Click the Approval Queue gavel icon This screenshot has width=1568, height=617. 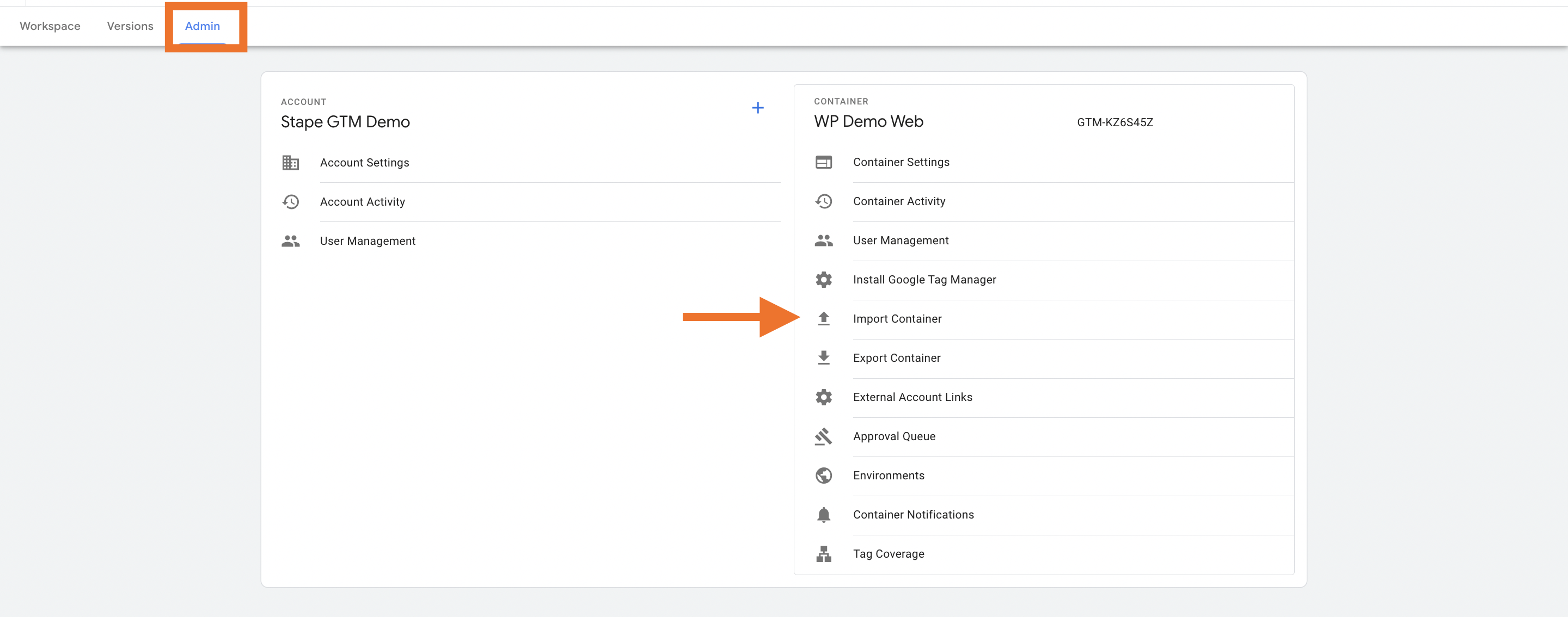(x=824, y=436)
